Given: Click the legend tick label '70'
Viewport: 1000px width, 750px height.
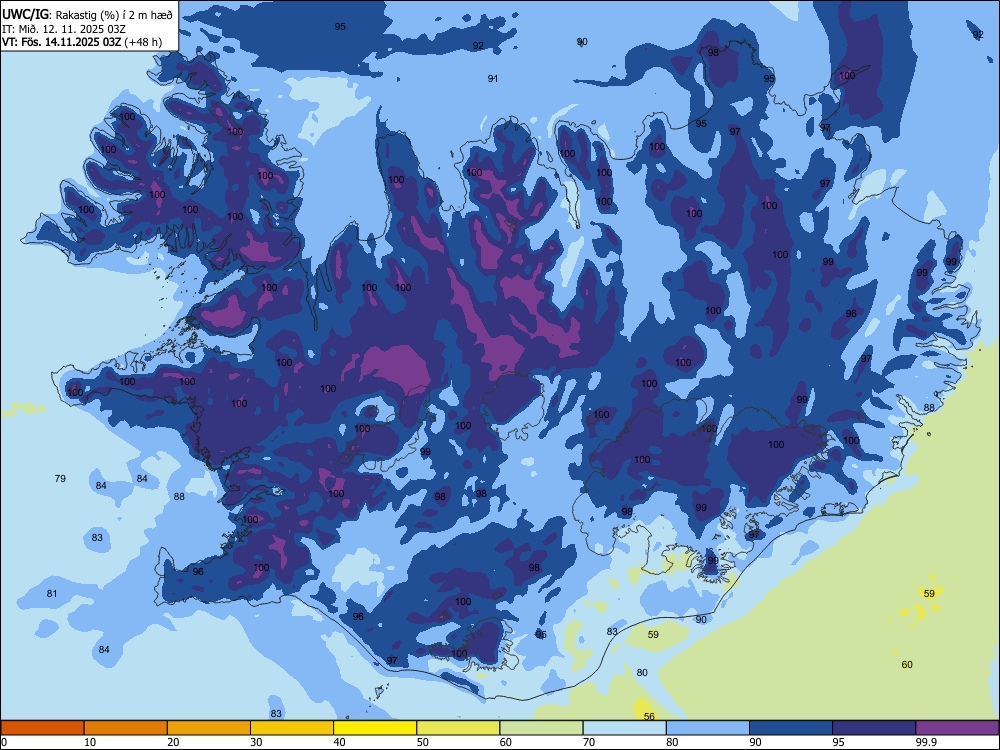Looking at the screenshot, I should point(589,742).
